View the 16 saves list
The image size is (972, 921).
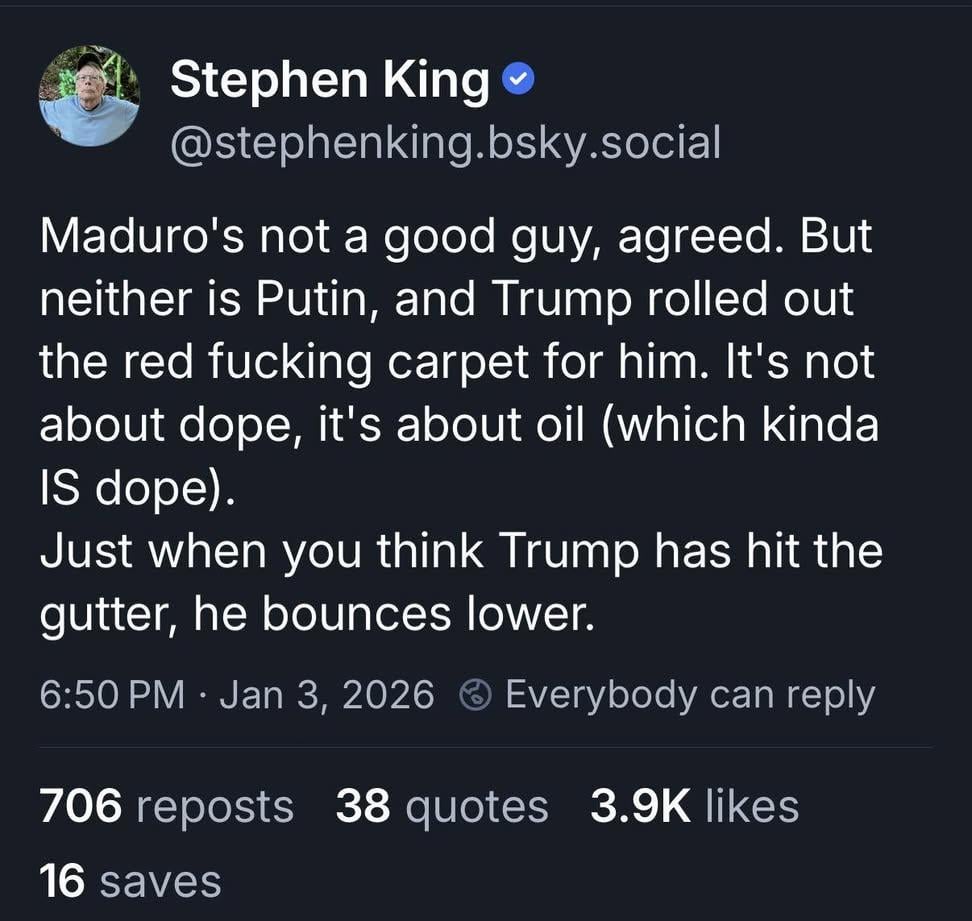coord(131,880)
